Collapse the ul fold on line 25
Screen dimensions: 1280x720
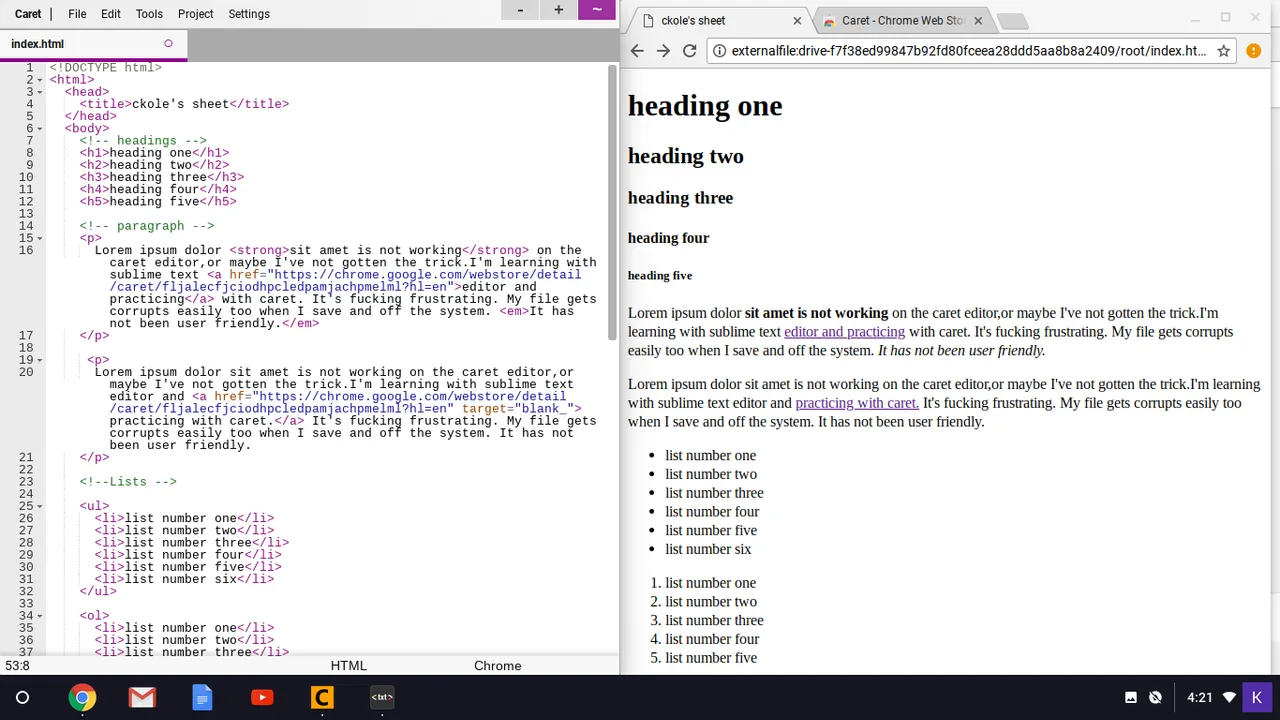[x=40, y=506]
